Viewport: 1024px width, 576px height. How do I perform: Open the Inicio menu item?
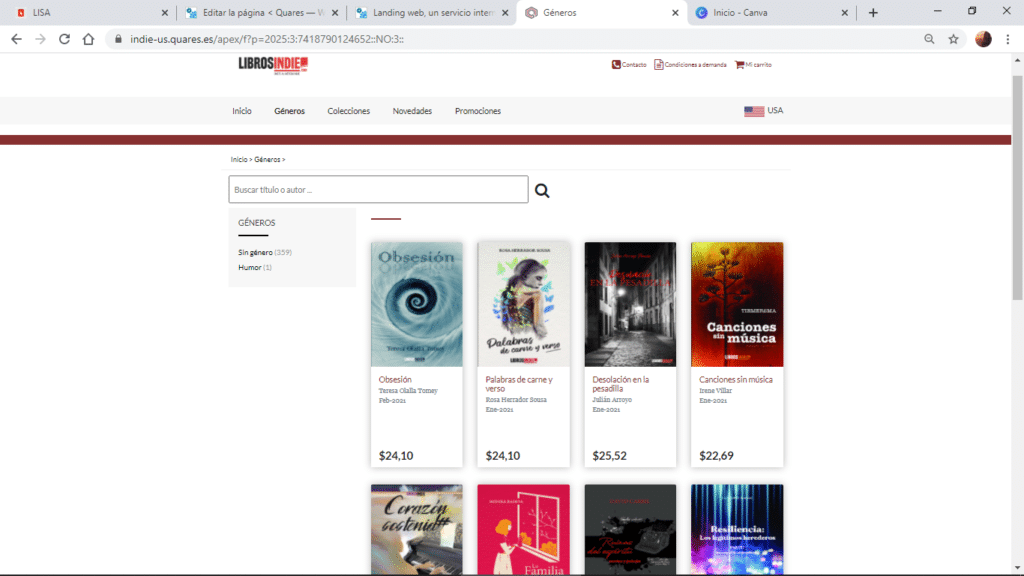pyautogui.click(x=242, y=111)
